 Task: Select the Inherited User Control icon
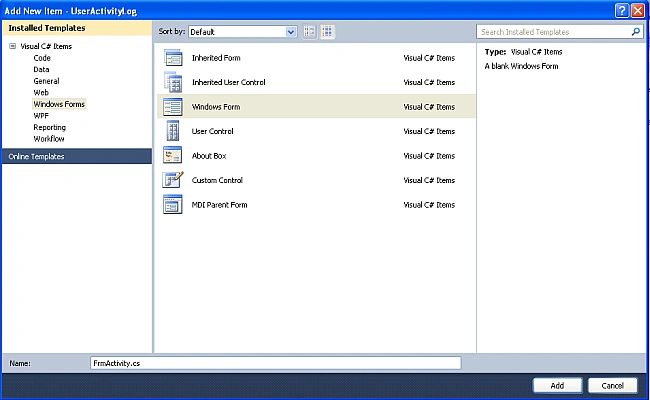point(173,82)
